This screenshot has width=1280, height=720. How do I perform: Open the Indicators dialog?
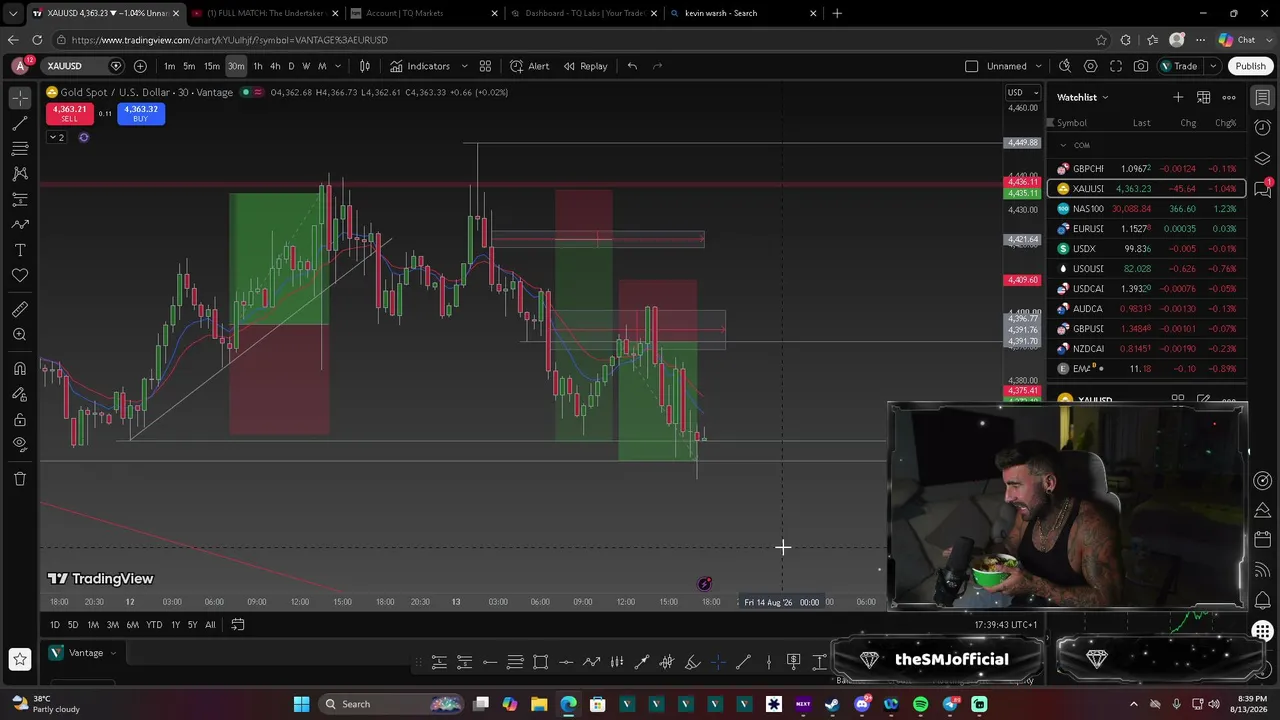(420, 66)
